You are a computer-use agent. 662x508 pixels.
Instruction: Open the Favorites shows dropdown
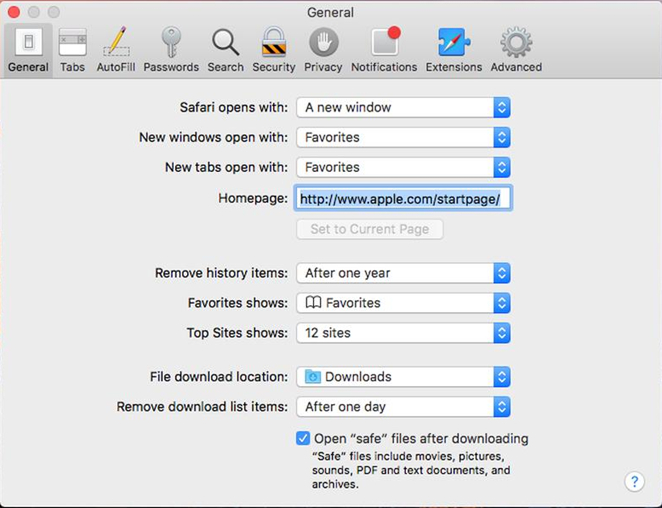[x=403, y=303]
